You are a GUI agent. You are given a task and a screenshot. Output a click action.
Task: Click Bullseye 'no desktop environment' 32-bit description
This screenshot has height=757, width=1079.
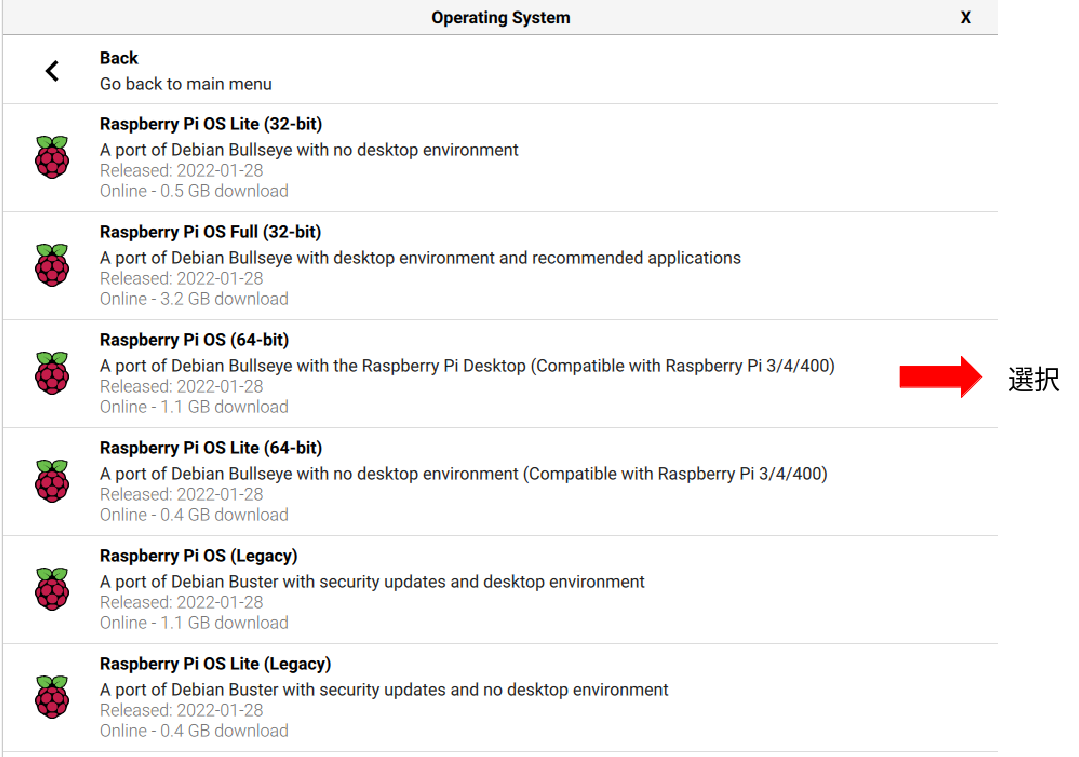click(x=309, y=150)
